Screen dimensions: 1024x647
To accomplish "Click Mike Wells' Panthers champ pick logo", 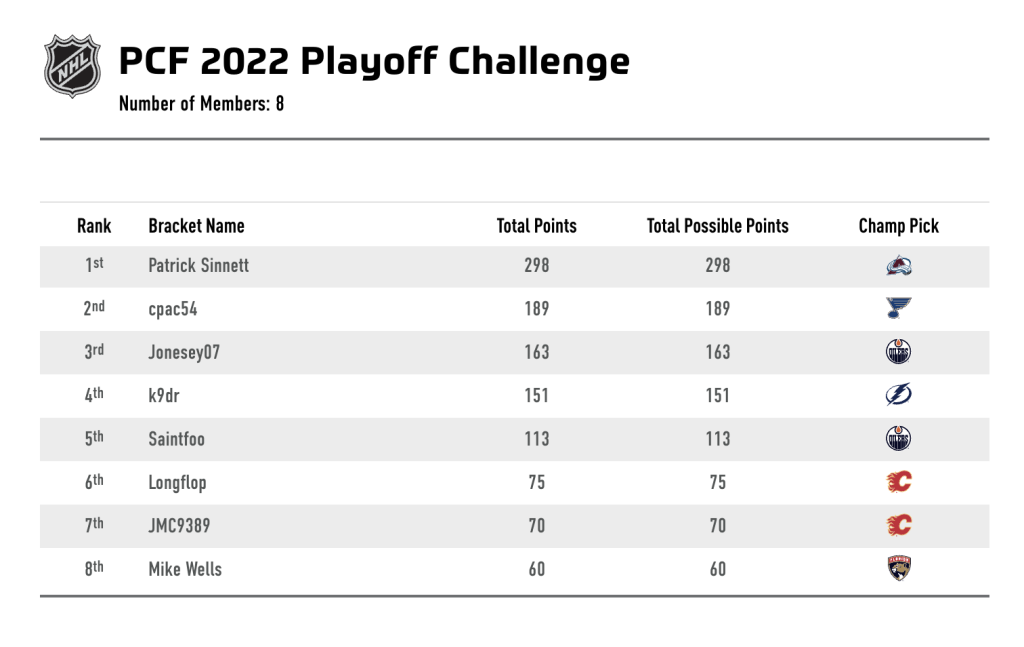I will [899, 569].
